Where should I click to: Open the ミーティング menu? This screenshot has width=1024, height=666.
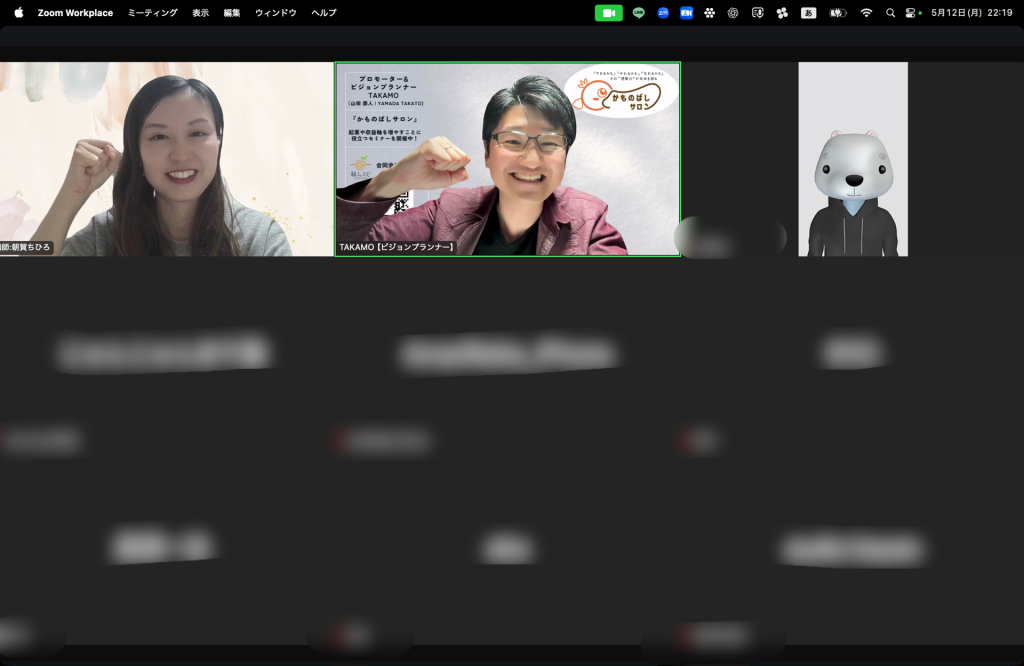tap(152, 13)
